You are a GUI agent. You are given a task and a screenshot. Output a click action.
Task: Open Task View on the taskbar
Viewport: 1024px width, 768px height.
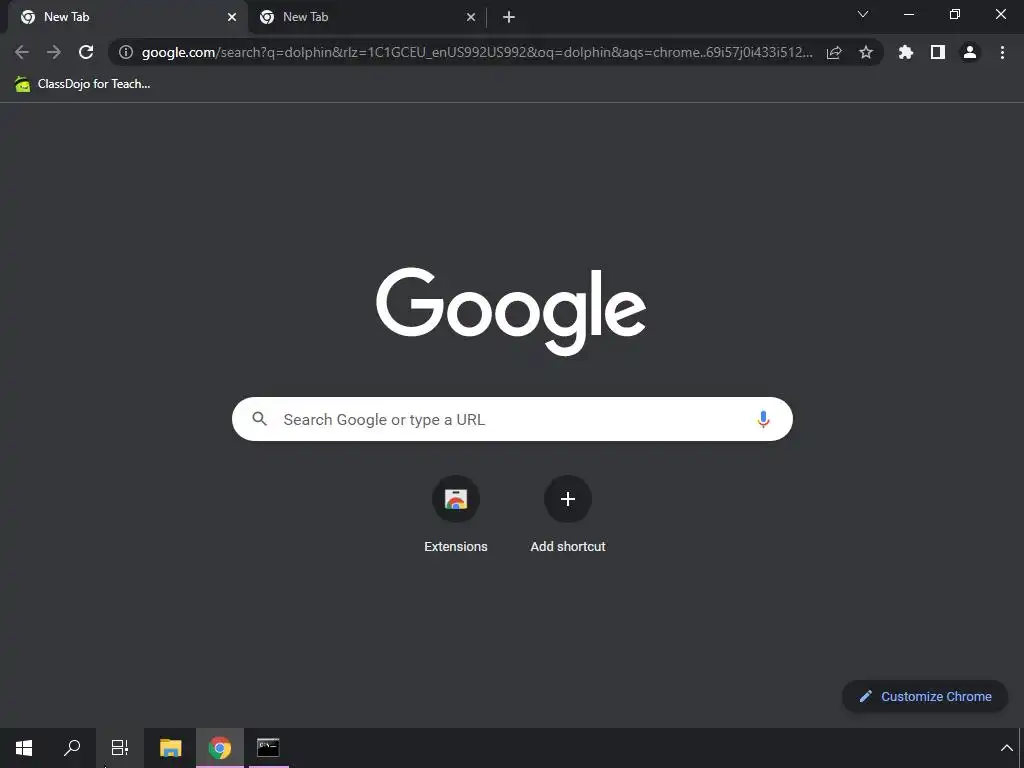(x=120, y=748)
